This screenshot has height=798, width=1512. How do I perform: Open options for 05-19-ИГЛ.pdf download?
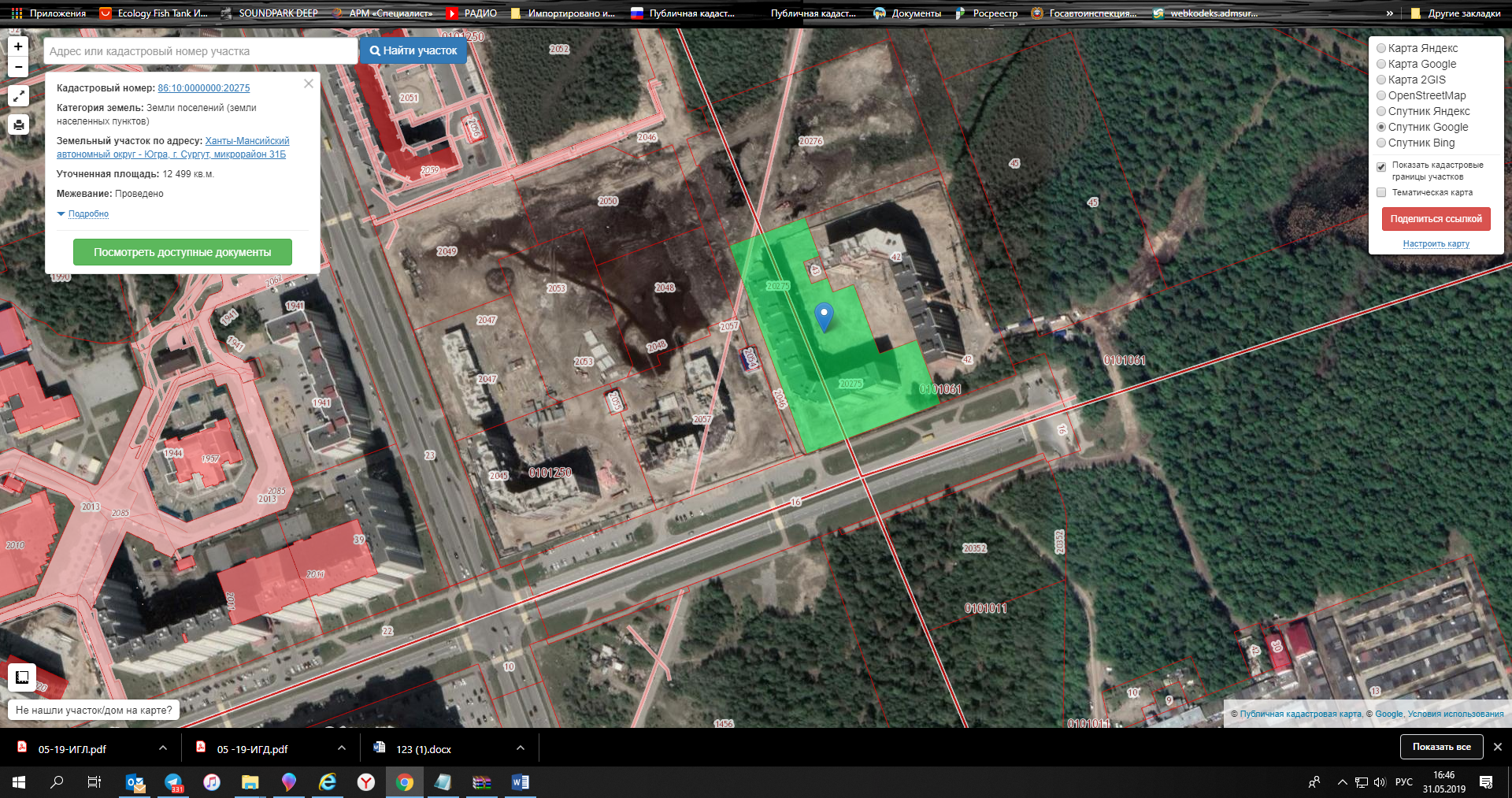[163, 748]
